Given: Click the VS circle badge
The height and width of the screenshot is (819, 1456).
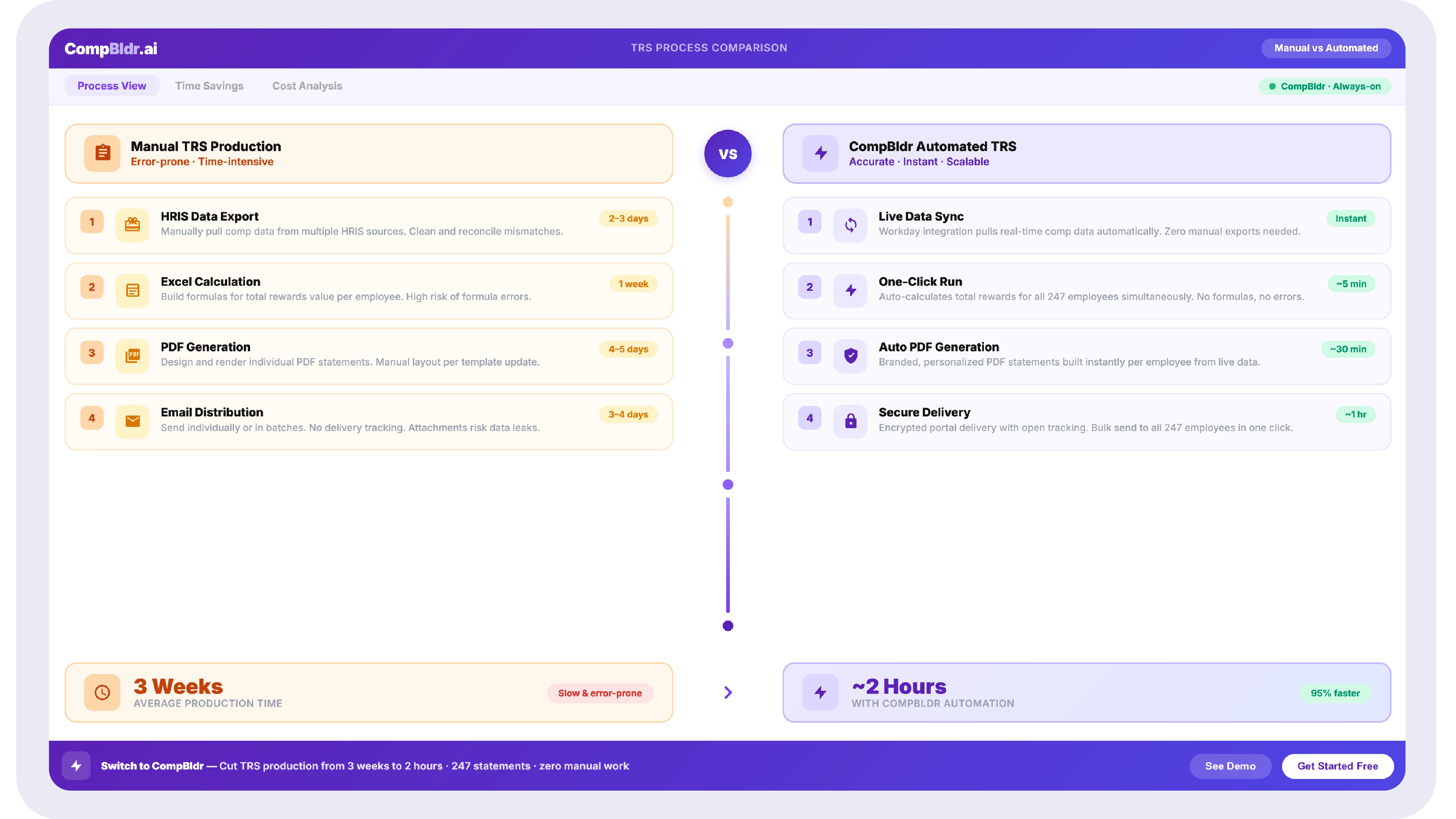Looking at the screenshot, I should pyautogui.click(x=728, y=154).
